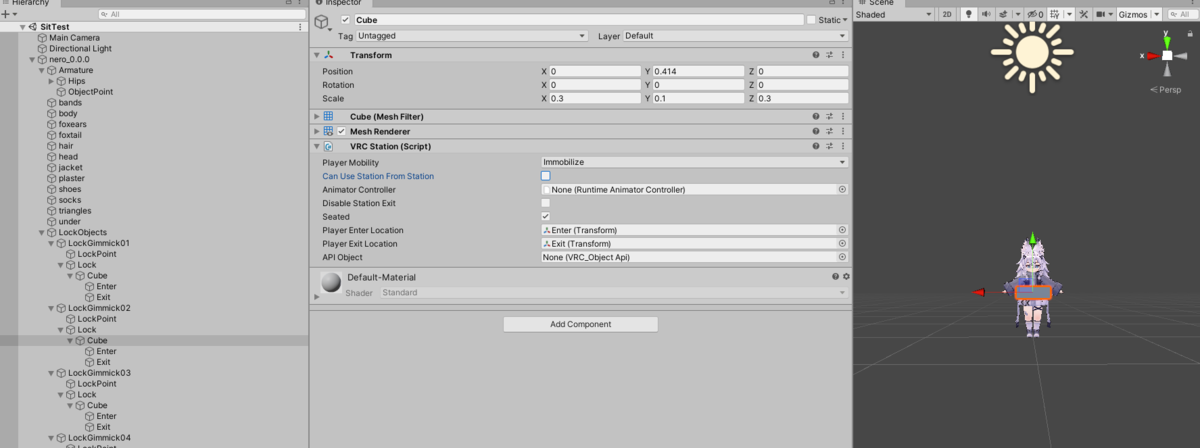Collapse the LockGimmick01 node

coord(51,243)
